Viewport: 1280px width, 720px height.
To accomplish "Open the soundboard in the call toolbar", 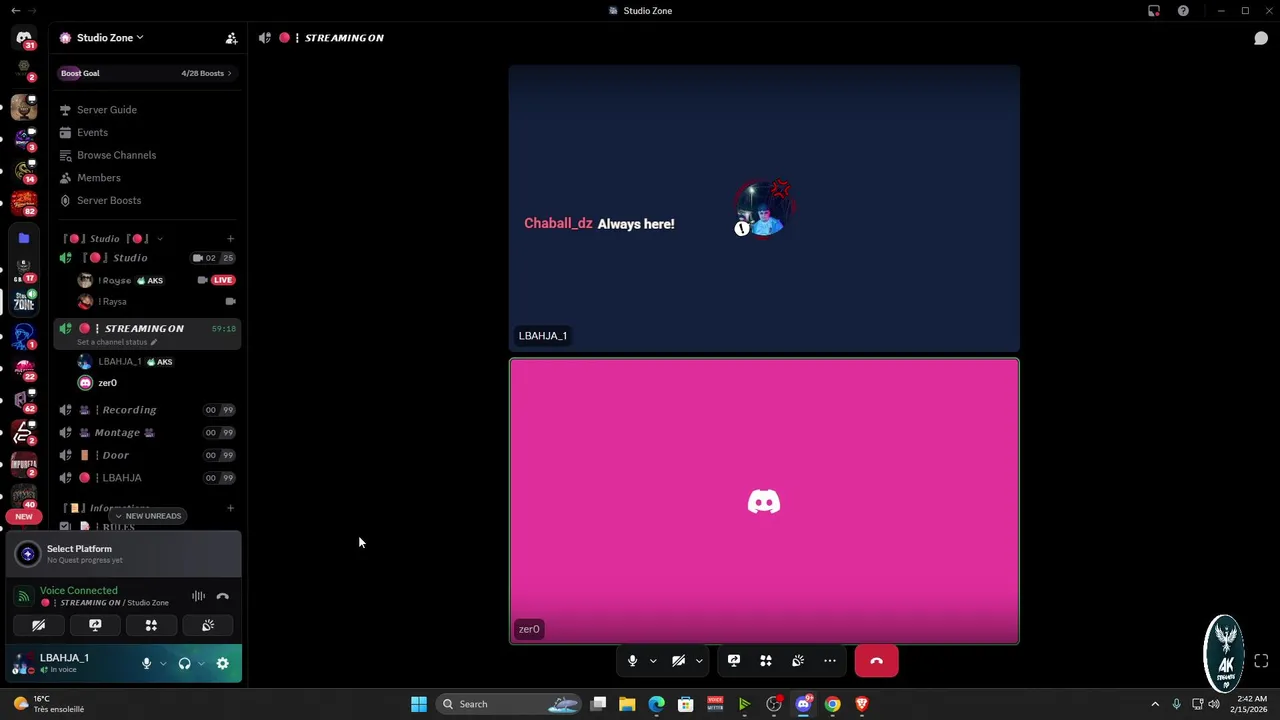I will click(x=798, y=661).
